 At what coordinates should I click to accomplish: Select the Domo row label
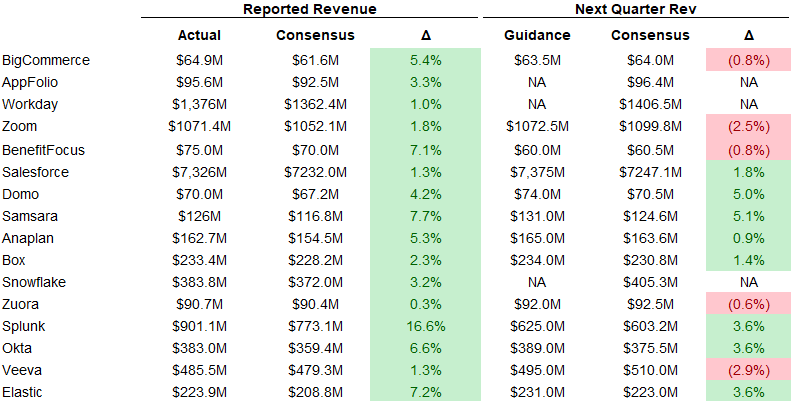[20, 194]
